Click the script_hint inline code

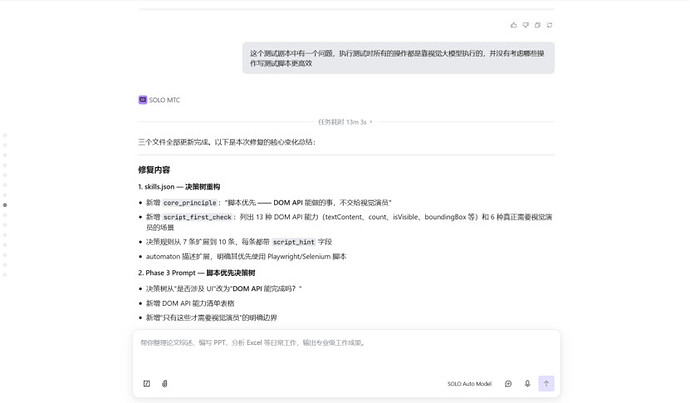click(294, 242)
